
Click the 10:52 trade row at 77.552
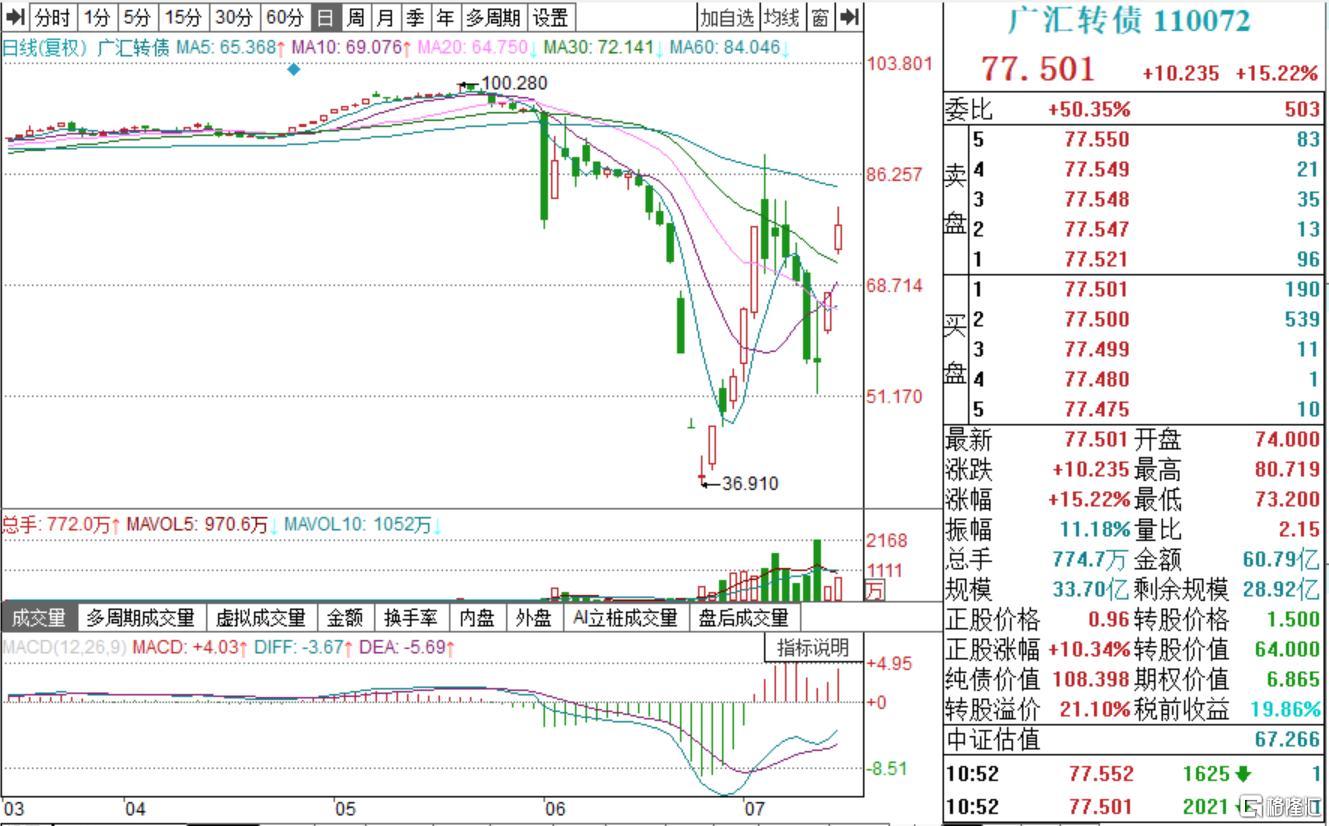tap(1135, 774)
